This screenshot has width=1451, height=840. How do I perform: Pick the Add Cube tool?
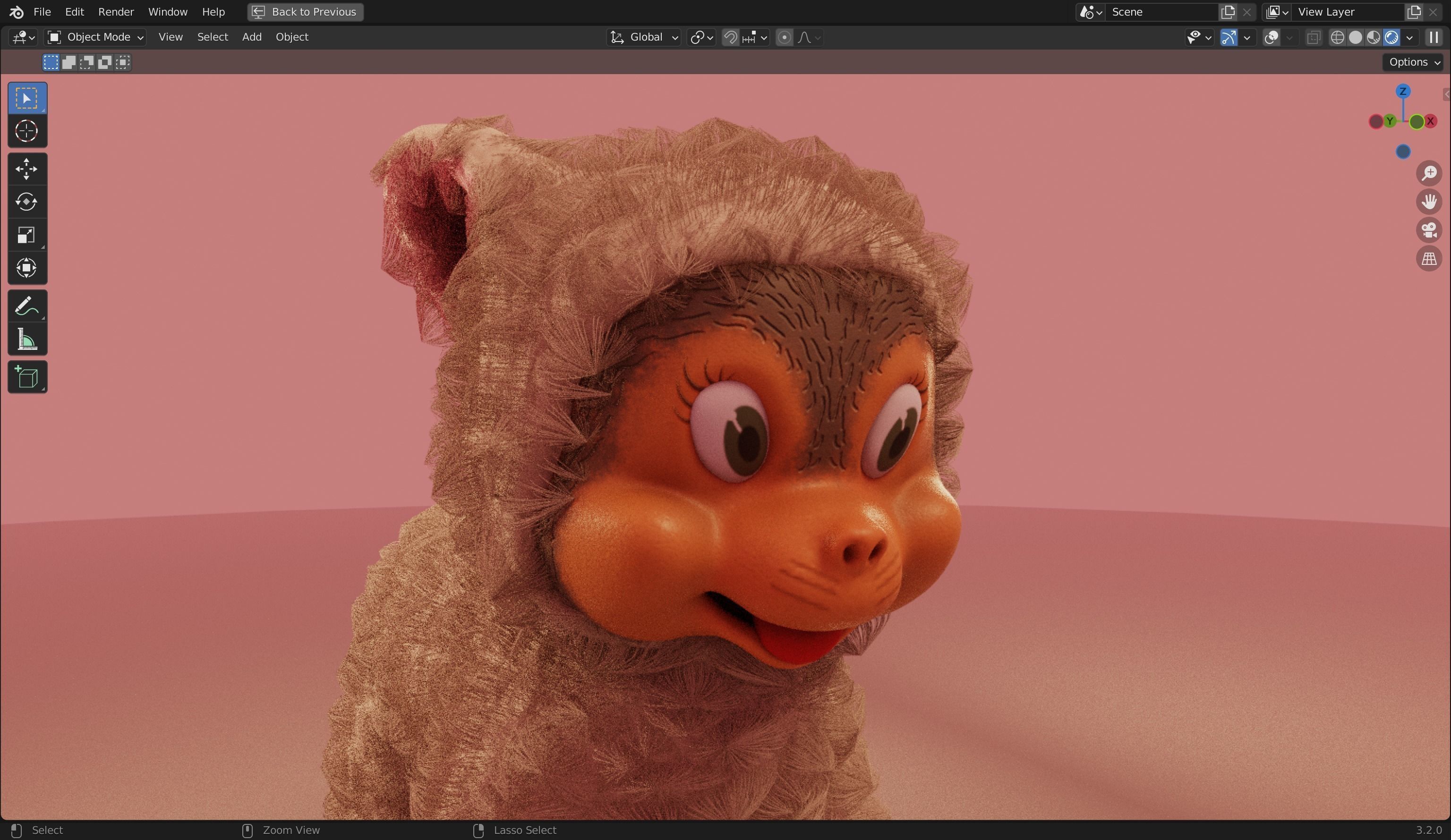coord(26,378)
